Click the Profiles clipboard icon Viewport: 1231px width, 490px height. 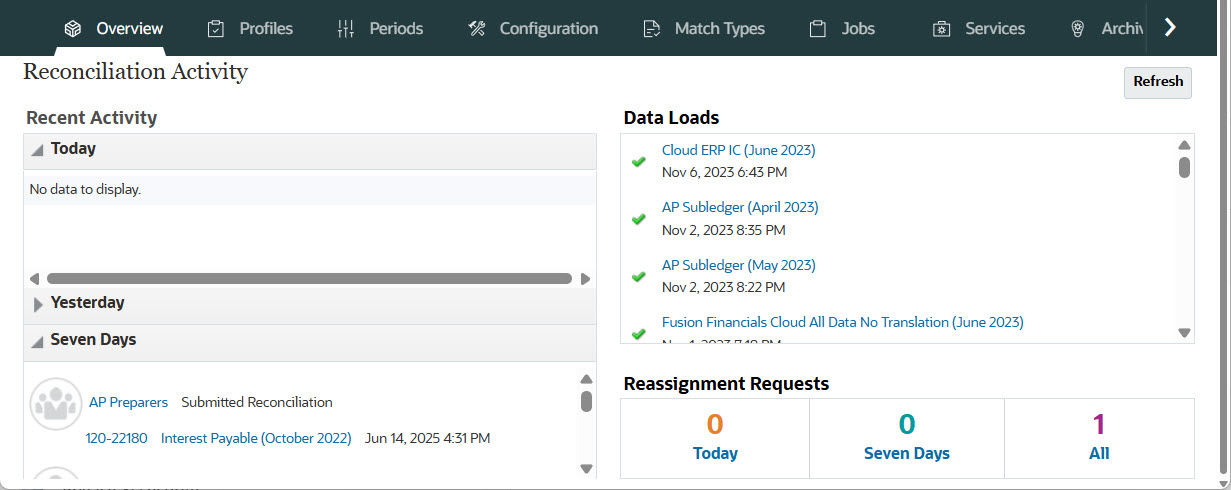(216, 29)
